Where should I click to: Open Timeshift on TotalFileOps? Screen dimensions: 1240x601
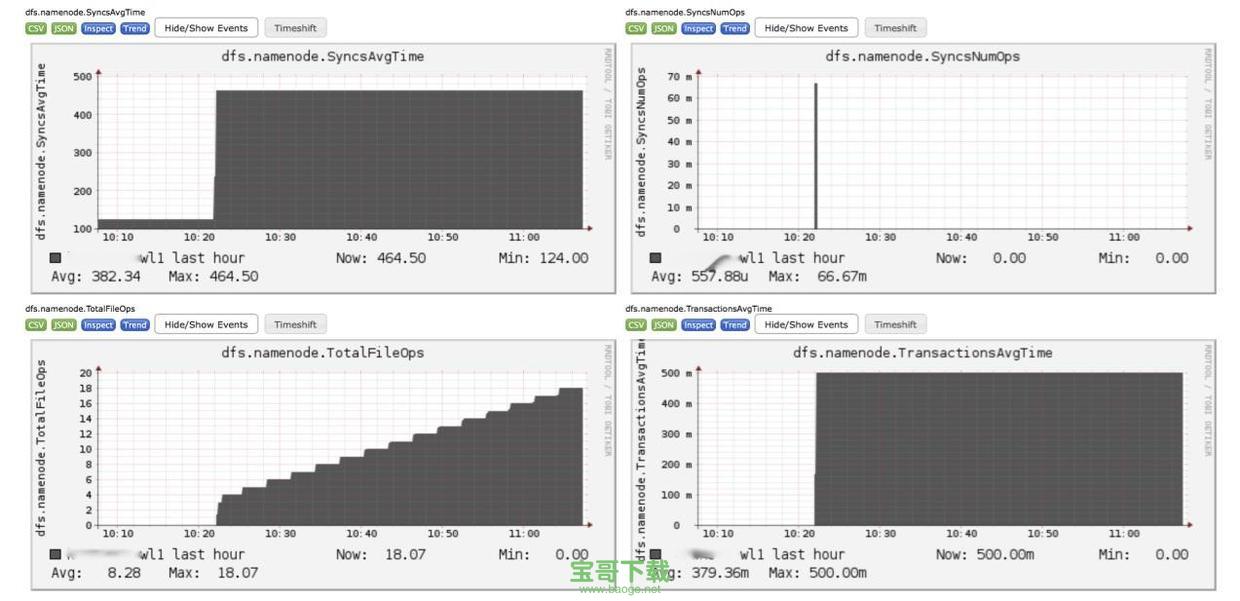point(296,324)
